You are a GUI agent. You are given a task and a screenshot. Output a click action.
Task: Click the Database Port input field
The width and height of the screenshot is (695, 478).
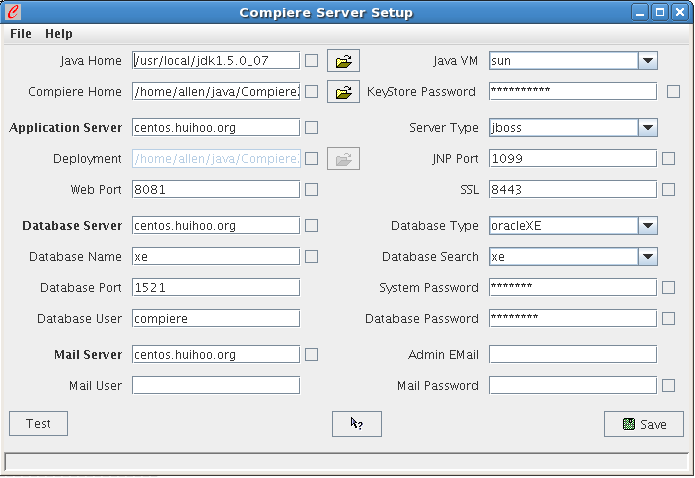tap(215, 287)
